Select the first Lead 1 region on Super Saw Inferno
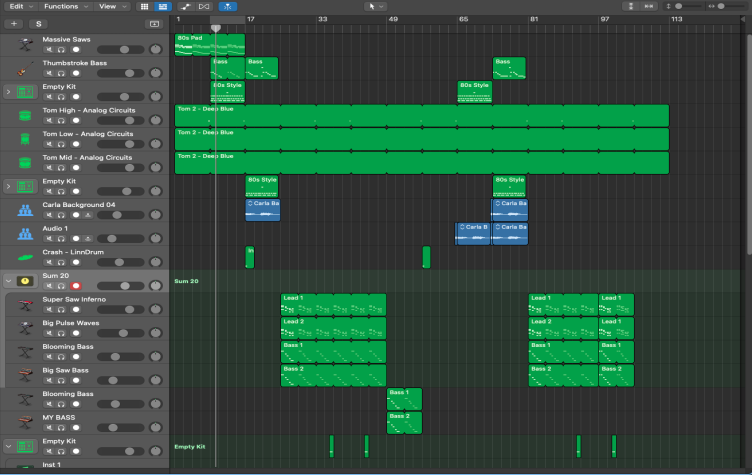 point(333,304)
